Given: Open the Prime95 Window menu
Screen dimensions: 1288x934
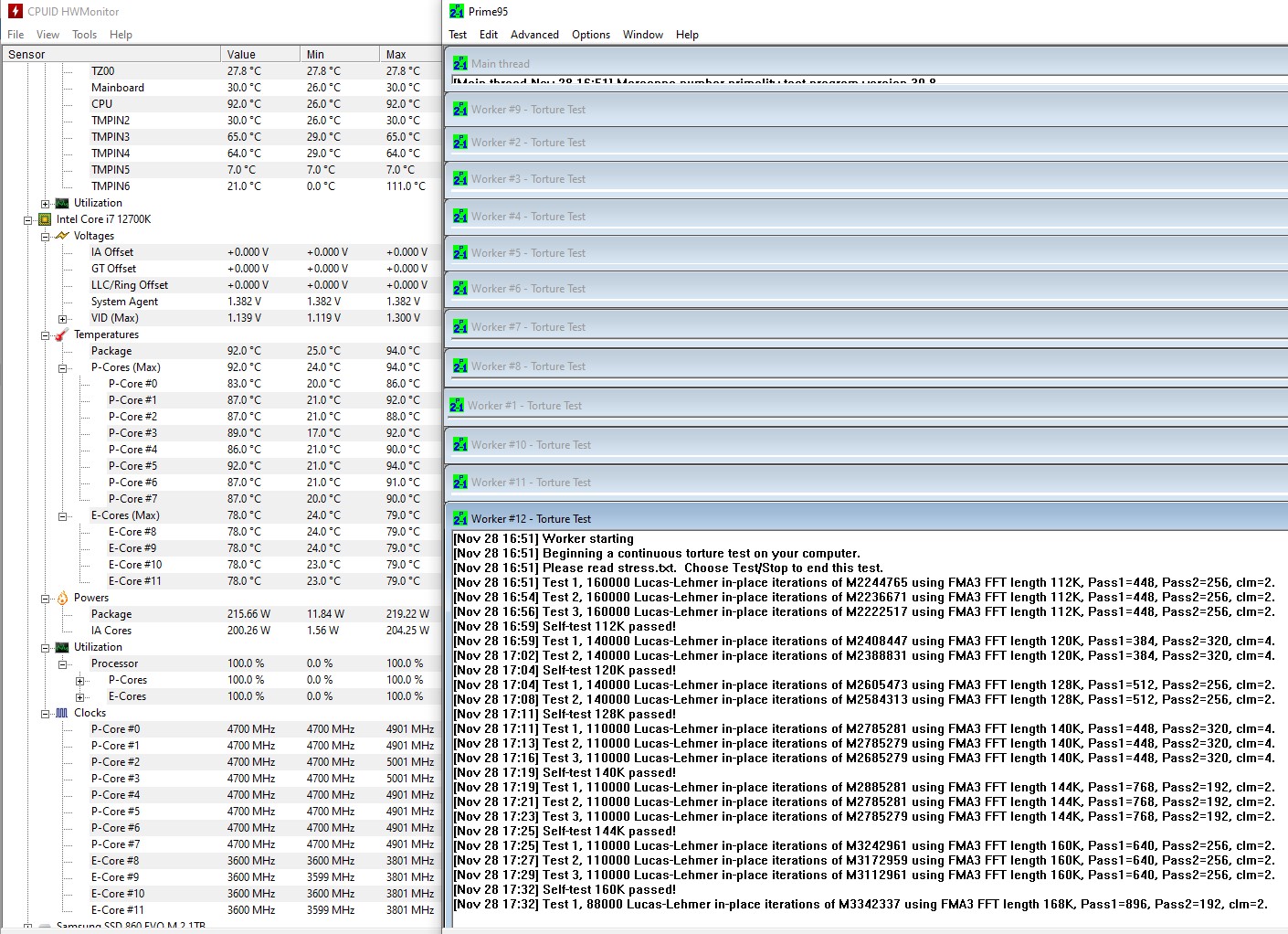Looking at the screenshot, I should (643, 35).
